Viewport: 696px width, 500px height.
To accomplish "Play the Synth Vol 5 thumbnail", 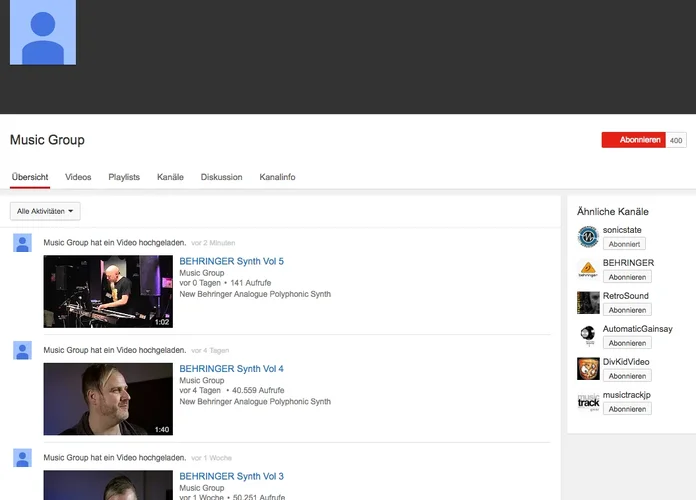I will pos(108,291).
